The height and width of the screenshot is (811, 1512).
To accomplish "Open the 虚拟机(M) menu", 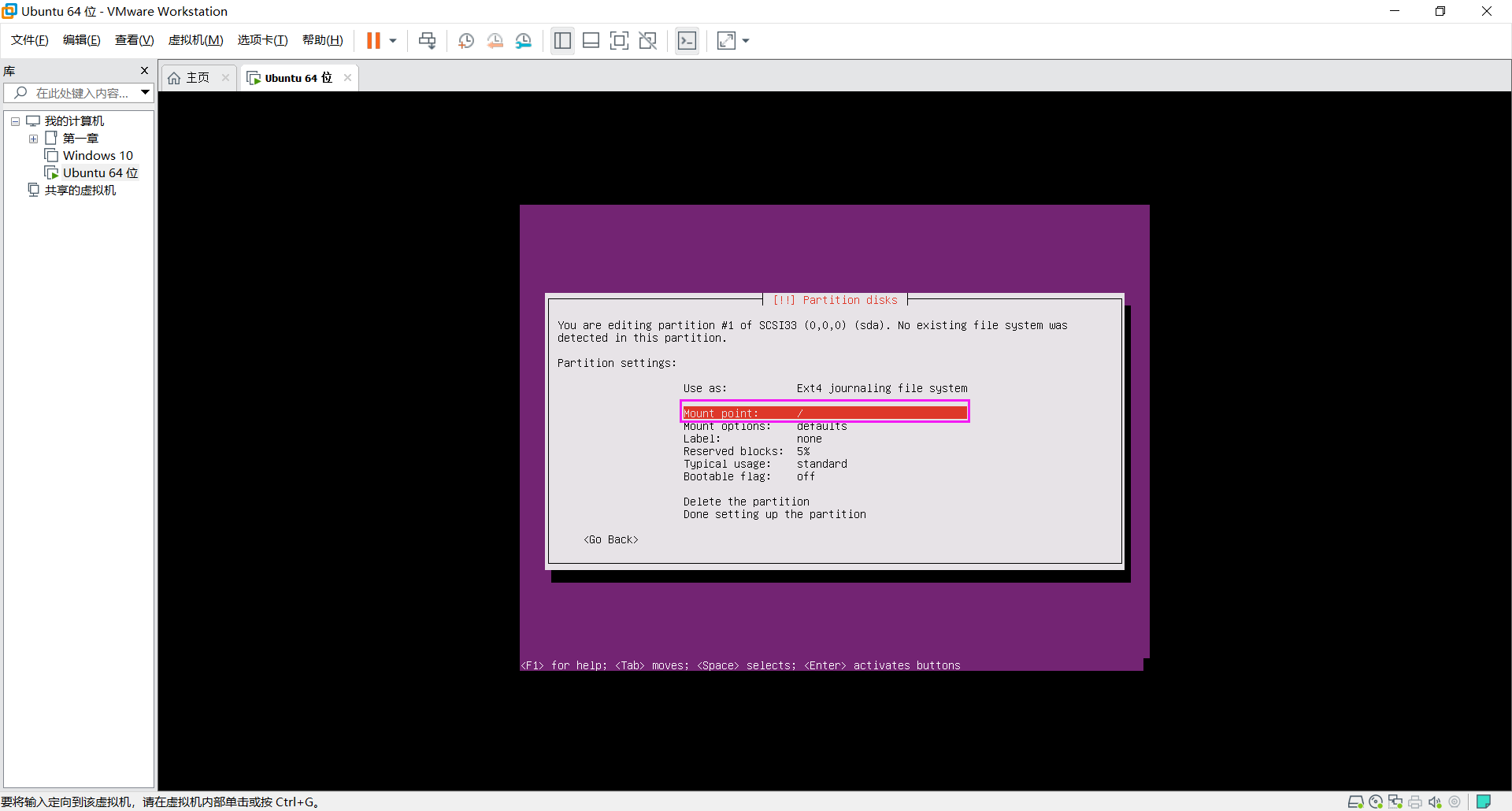I will (x=196, y=40).
